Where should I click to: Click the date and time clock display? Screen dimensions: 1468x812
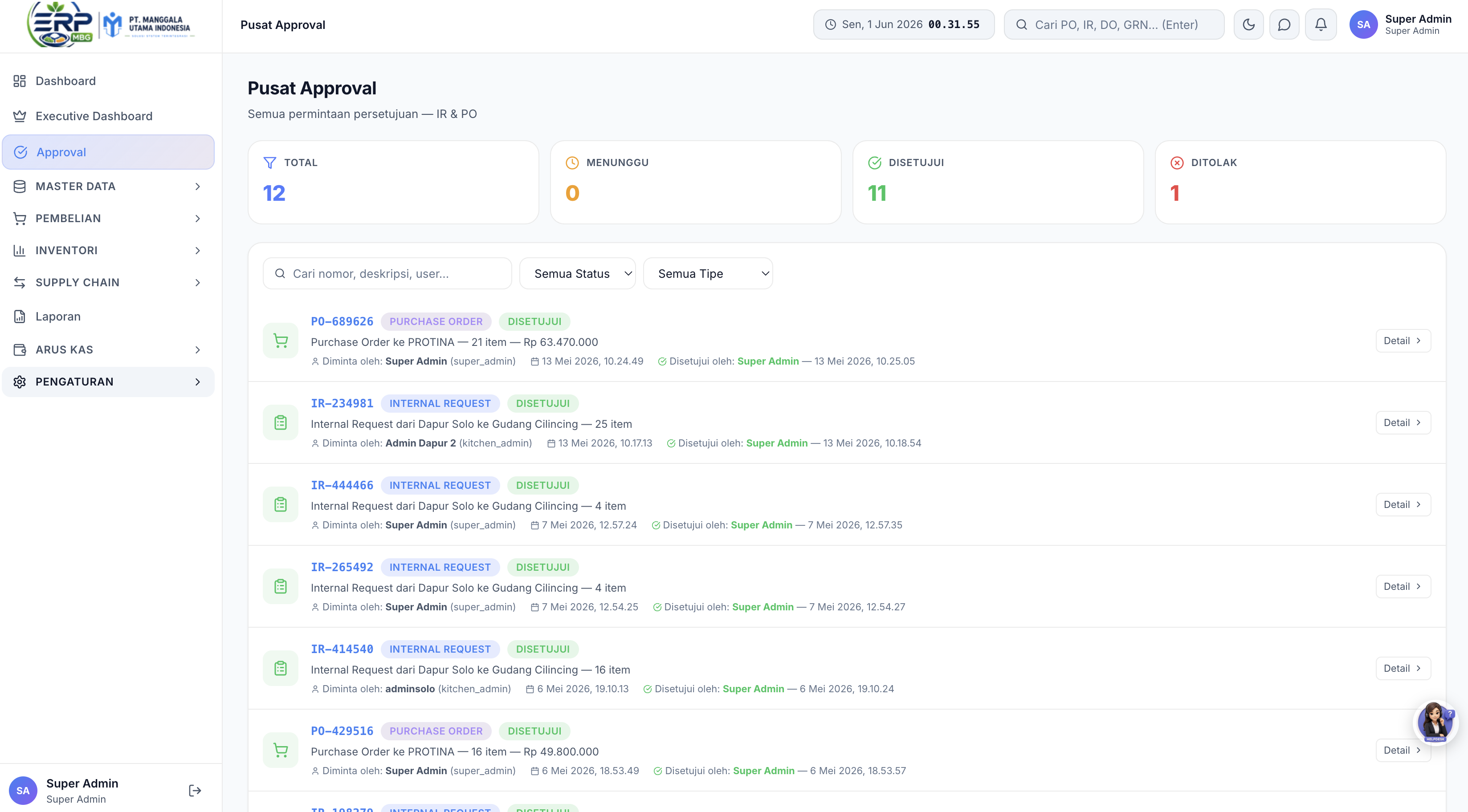[903, 24]
